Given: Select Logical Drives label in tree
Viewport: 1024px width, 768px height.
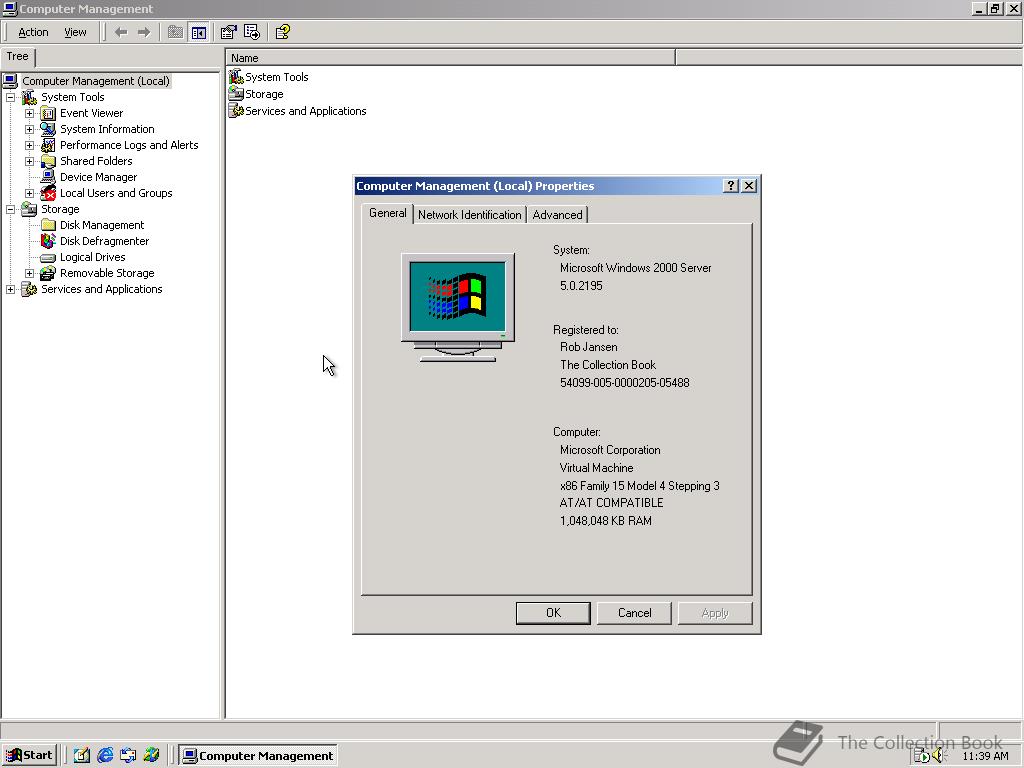Looking at the screenshot, I should (x=93, y=257).
